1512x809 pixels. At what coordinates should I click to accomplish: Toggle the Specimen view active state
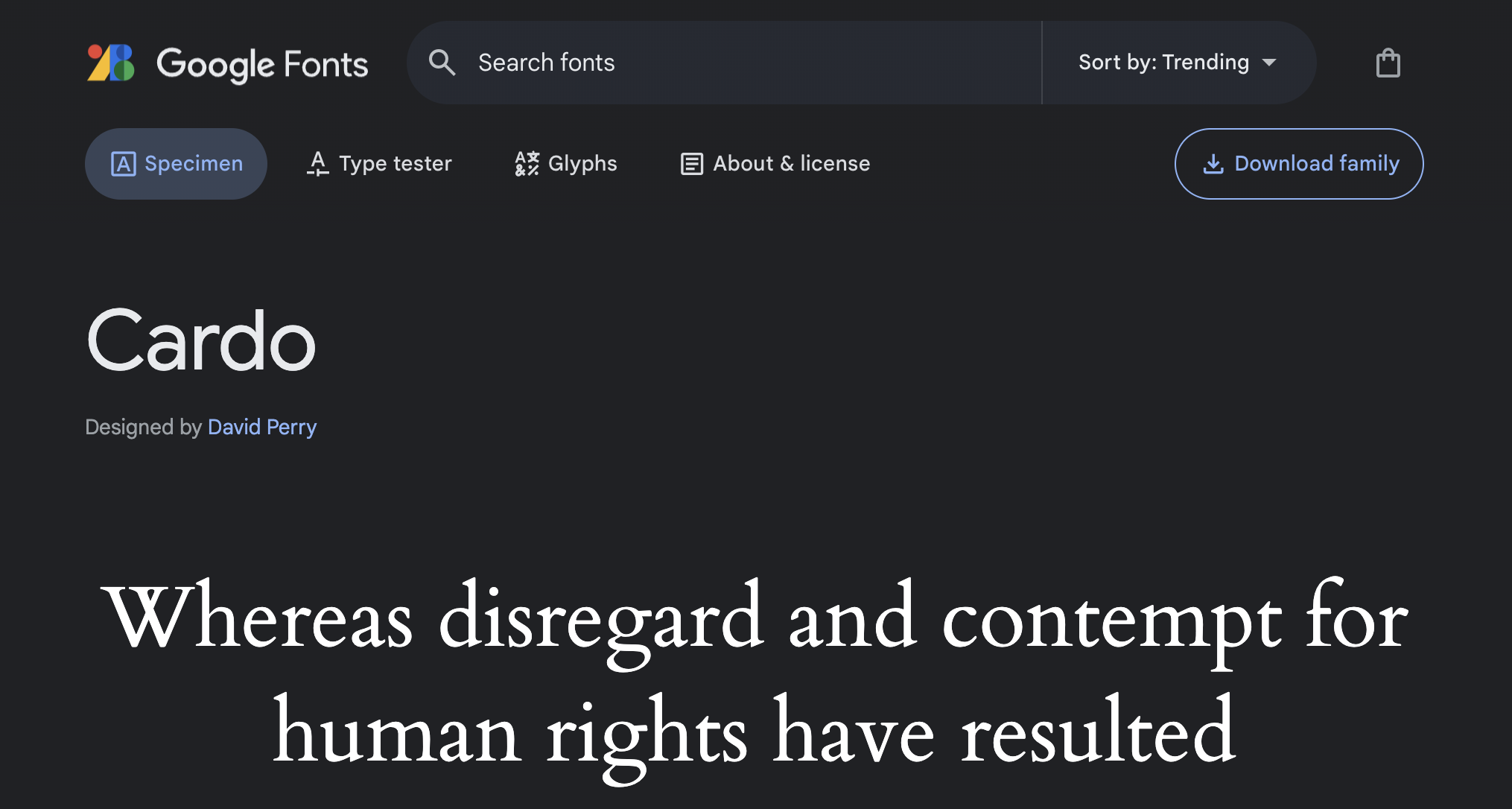click(x=177, y=163)
